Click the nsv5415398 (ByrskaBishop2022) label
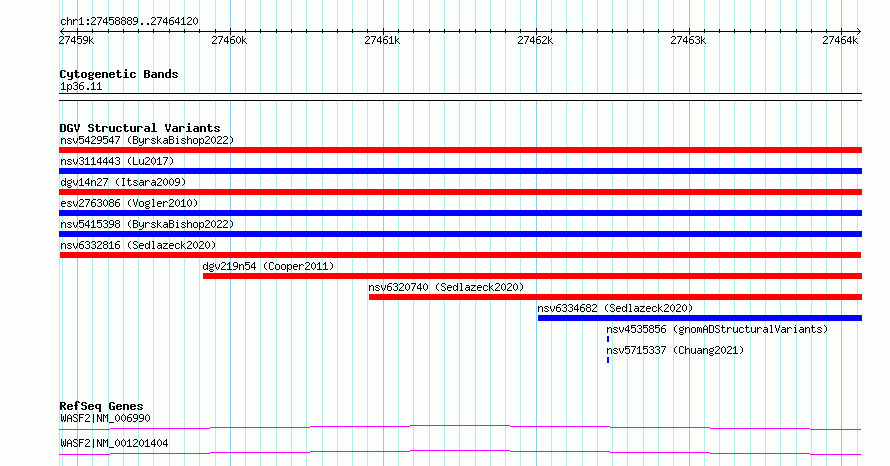 [147, 224]
